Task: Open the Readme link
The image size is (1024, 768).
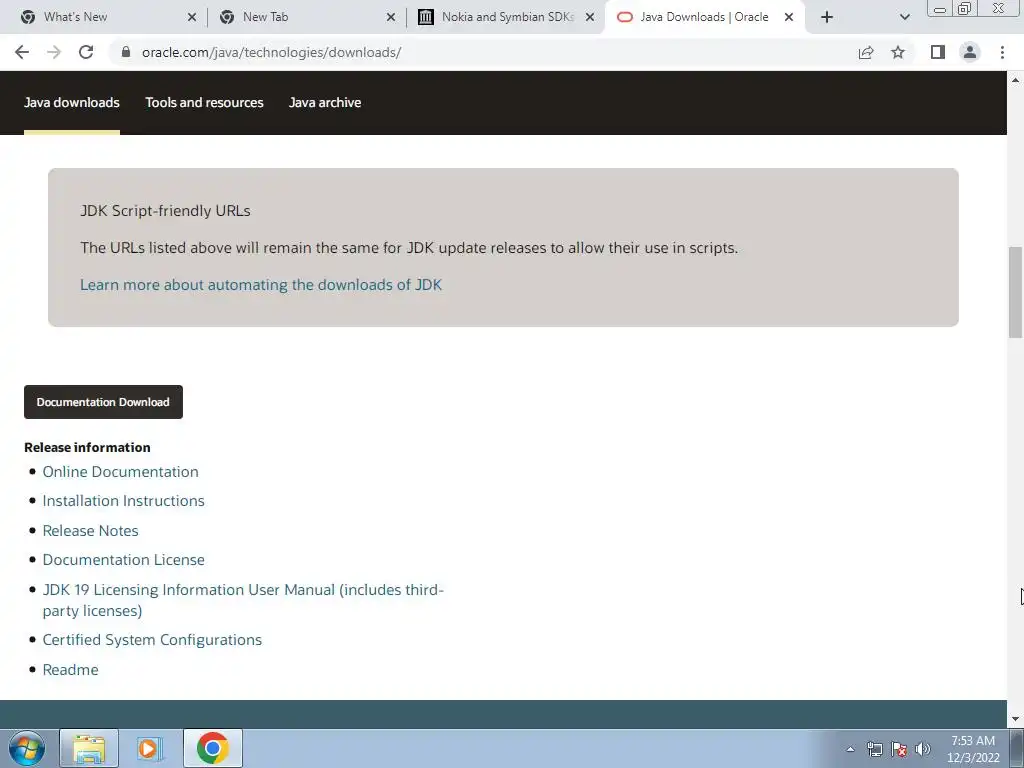Action: [x=71, y=669]
